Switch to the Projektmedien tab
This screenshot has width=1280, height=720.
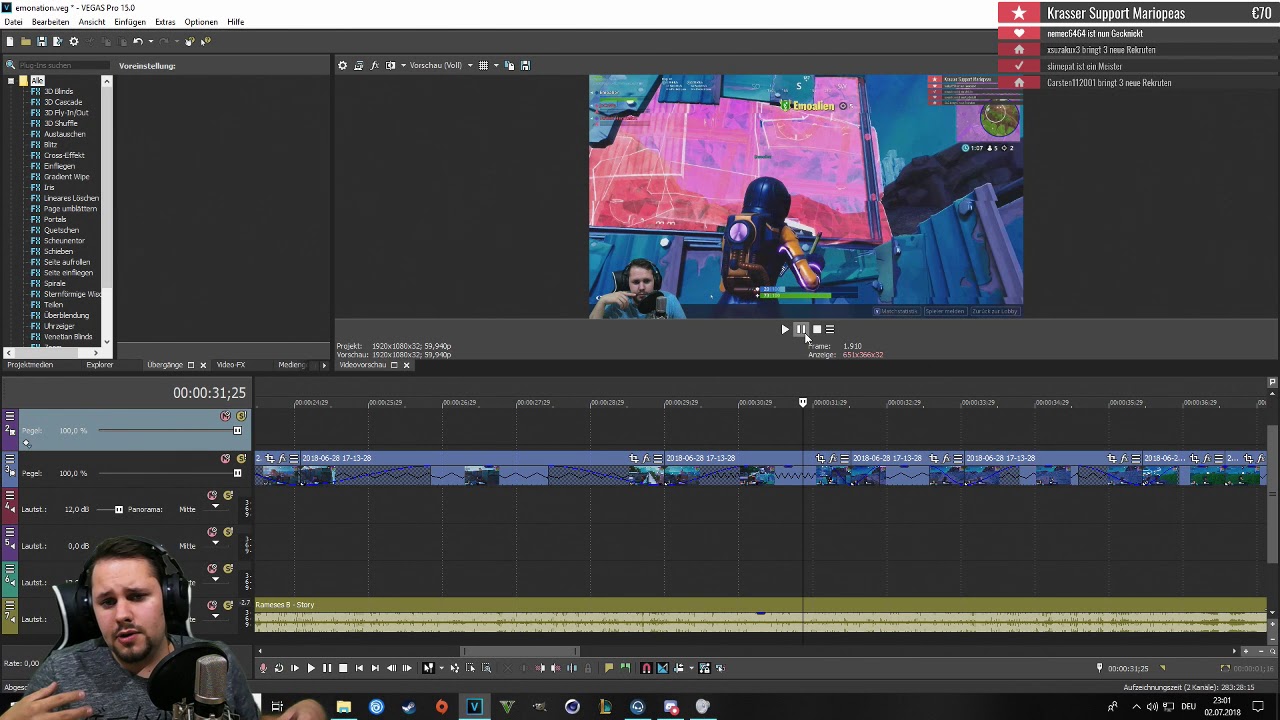pyautogui.click(x=30, y=365)
